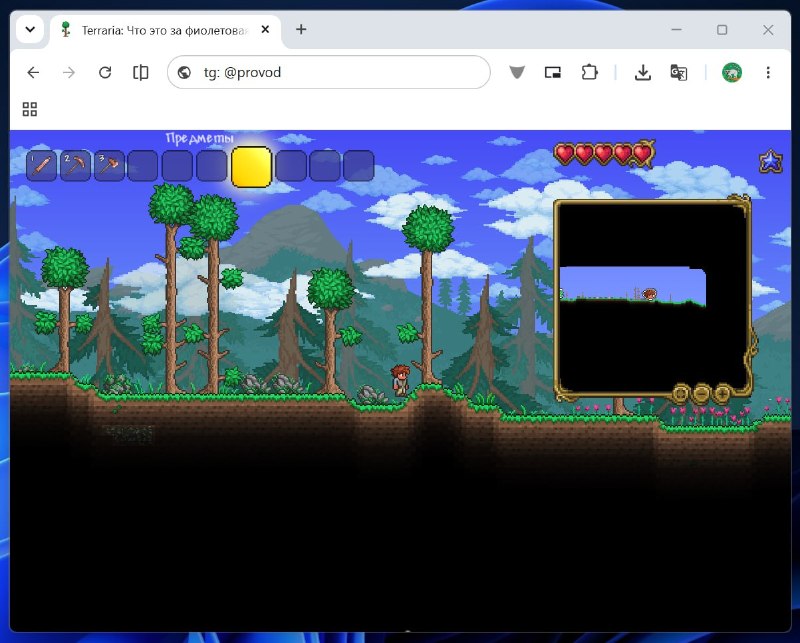Select the highlighted yellow hotbar slot
Image resolution: width=800 pixels, height=643 pixels.
(252, 167)
